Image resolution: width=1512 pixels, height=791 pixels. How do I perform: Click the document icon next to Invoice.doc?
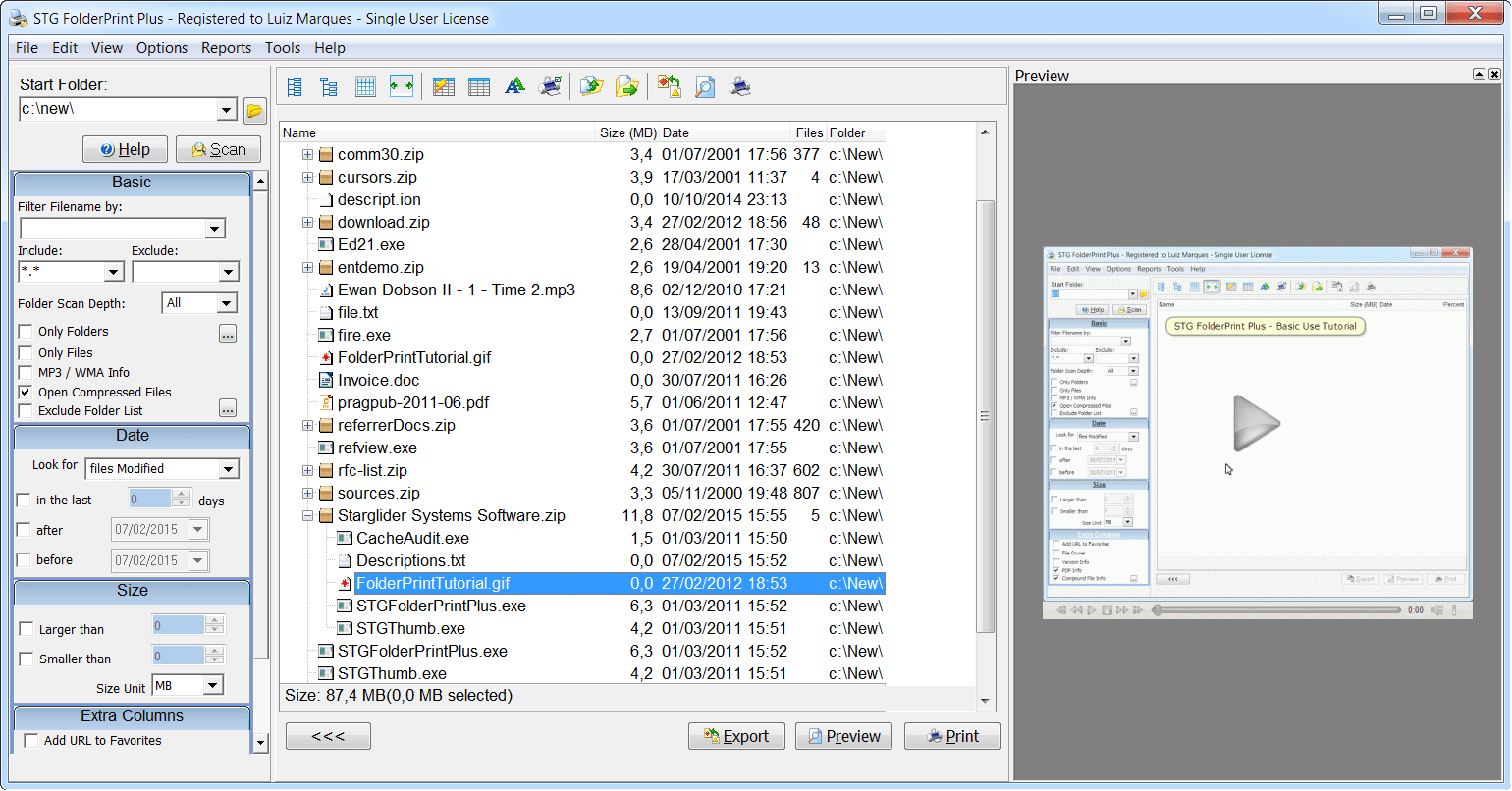coord(327,381)
